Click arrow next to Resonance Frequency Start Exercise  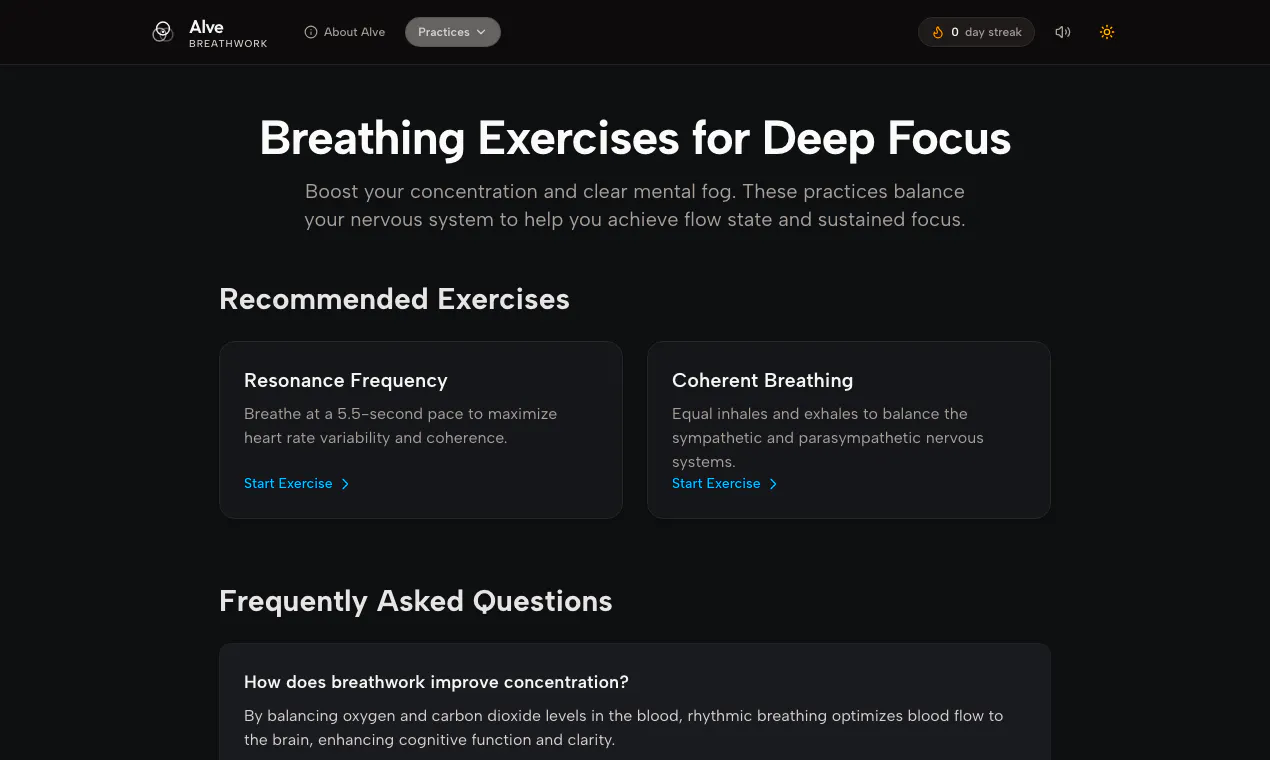[x=345, y=484]
